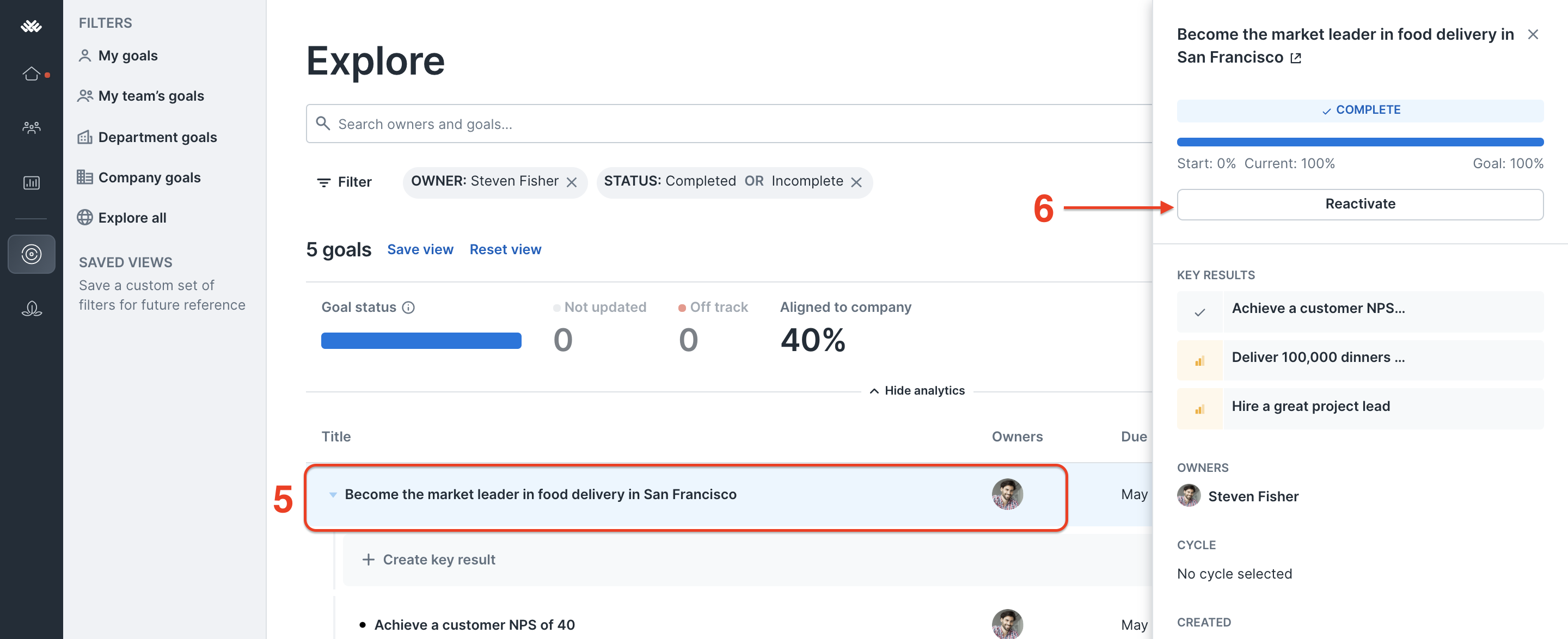Click the Off track count
This screenshot has height=639, width=1568.
pyautogui.click(x=688, y=339)
